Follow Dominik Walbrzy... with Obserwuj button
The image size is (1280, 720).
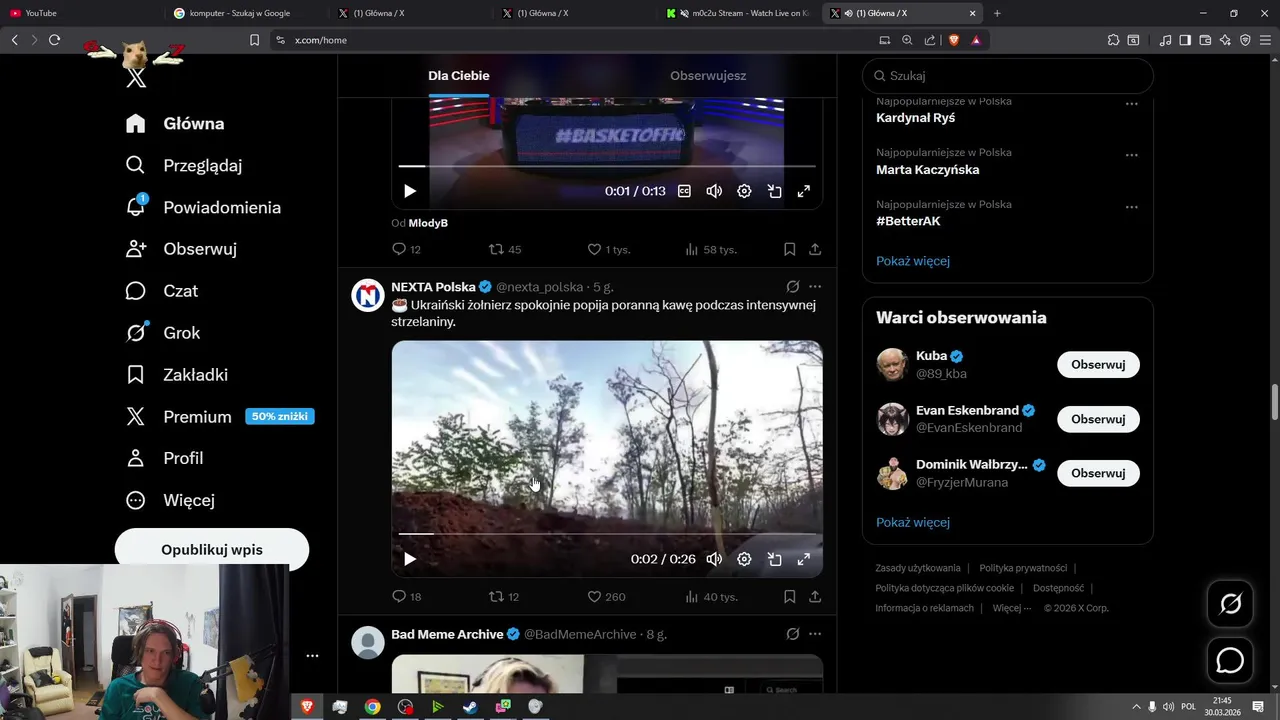coord(1098,473)
